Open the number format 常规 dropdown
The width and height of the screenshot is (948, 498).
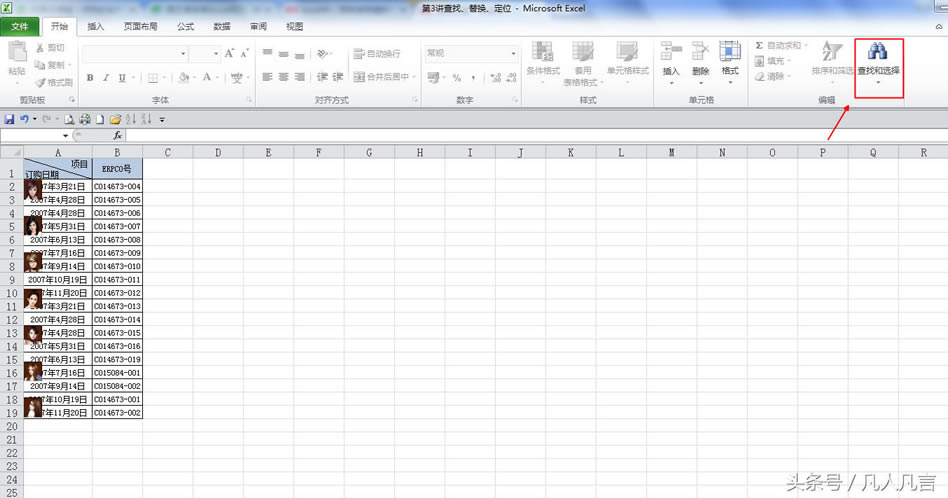click(514, 54)
